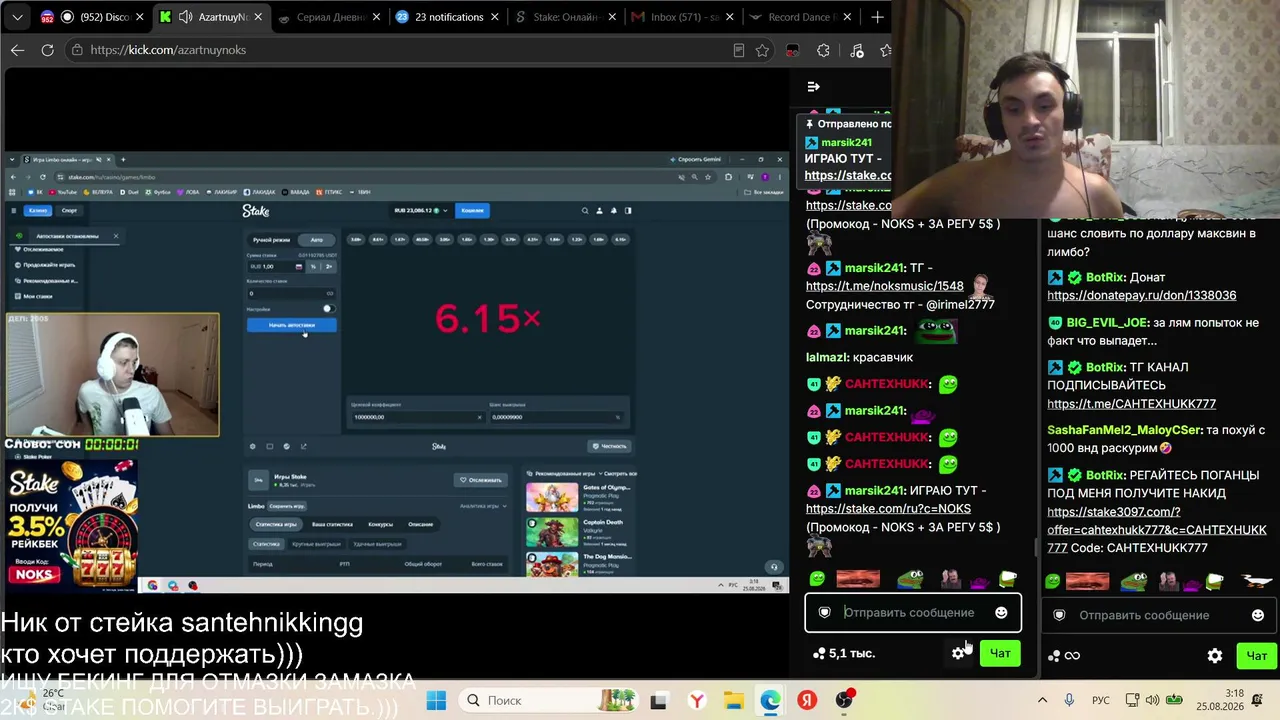The width and height of the screenshot is (1280, 720).
Task: Open 'Статистика игры' tab in Stake
Action: tap(276, 524)
